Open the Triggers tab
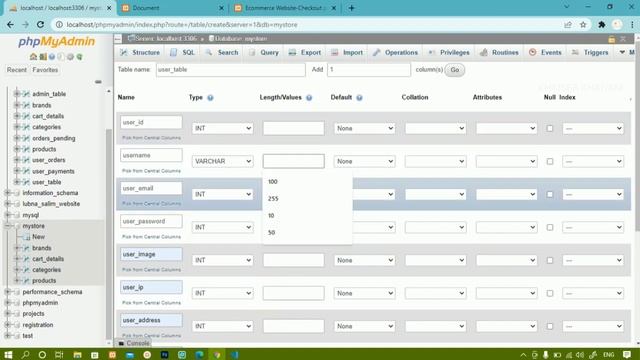 pyautogui.click(x=590, y=52)
